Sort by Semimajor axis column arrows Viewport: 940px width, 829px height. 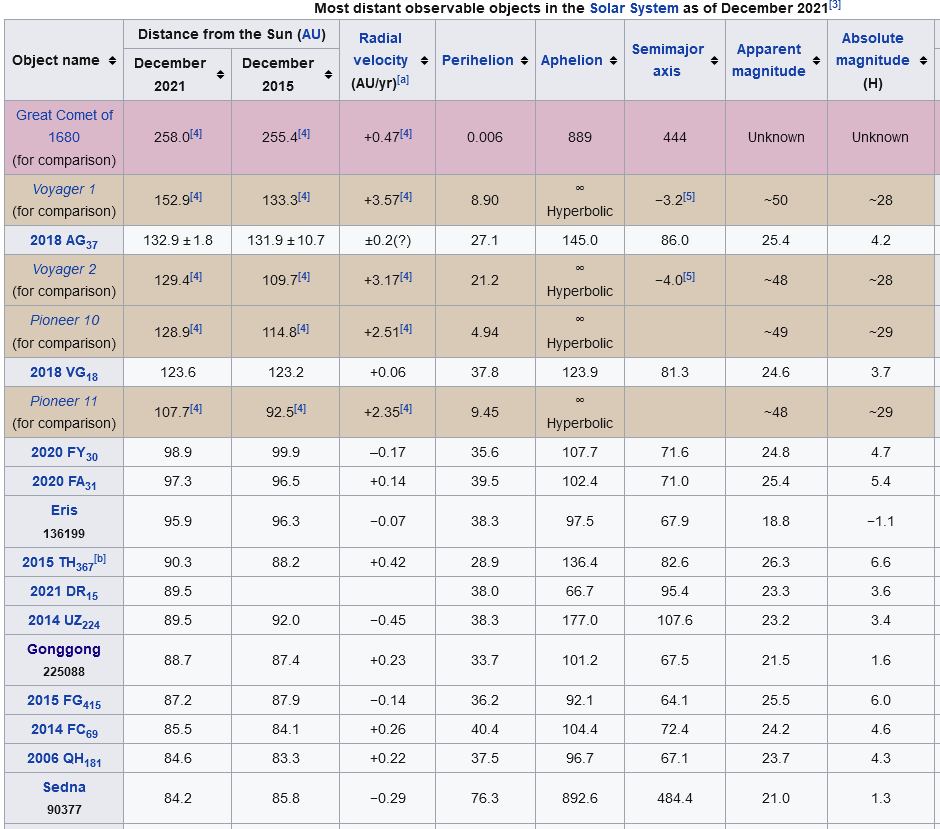coord(714,61)
